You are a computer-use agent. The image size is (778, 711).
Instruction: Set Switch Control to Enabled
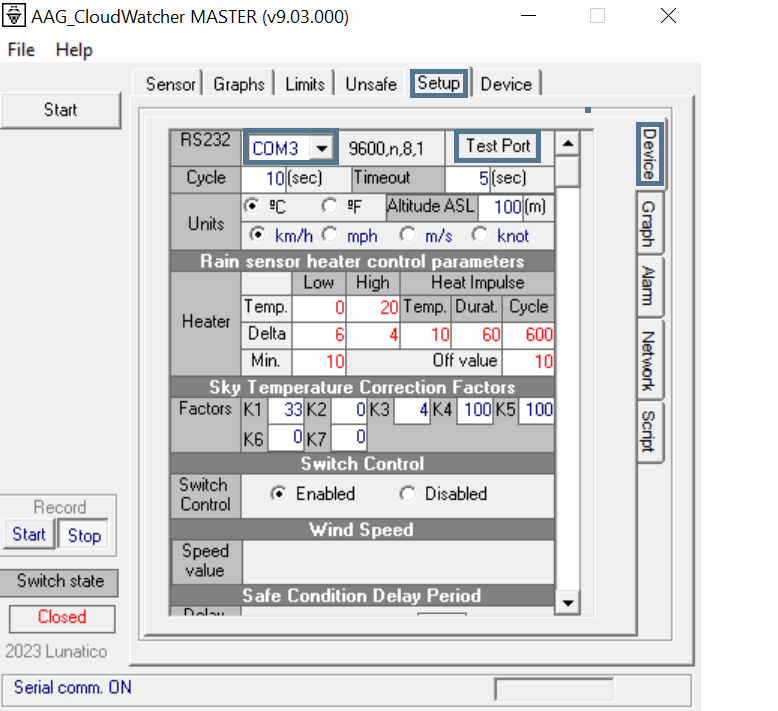click(279, 494)
